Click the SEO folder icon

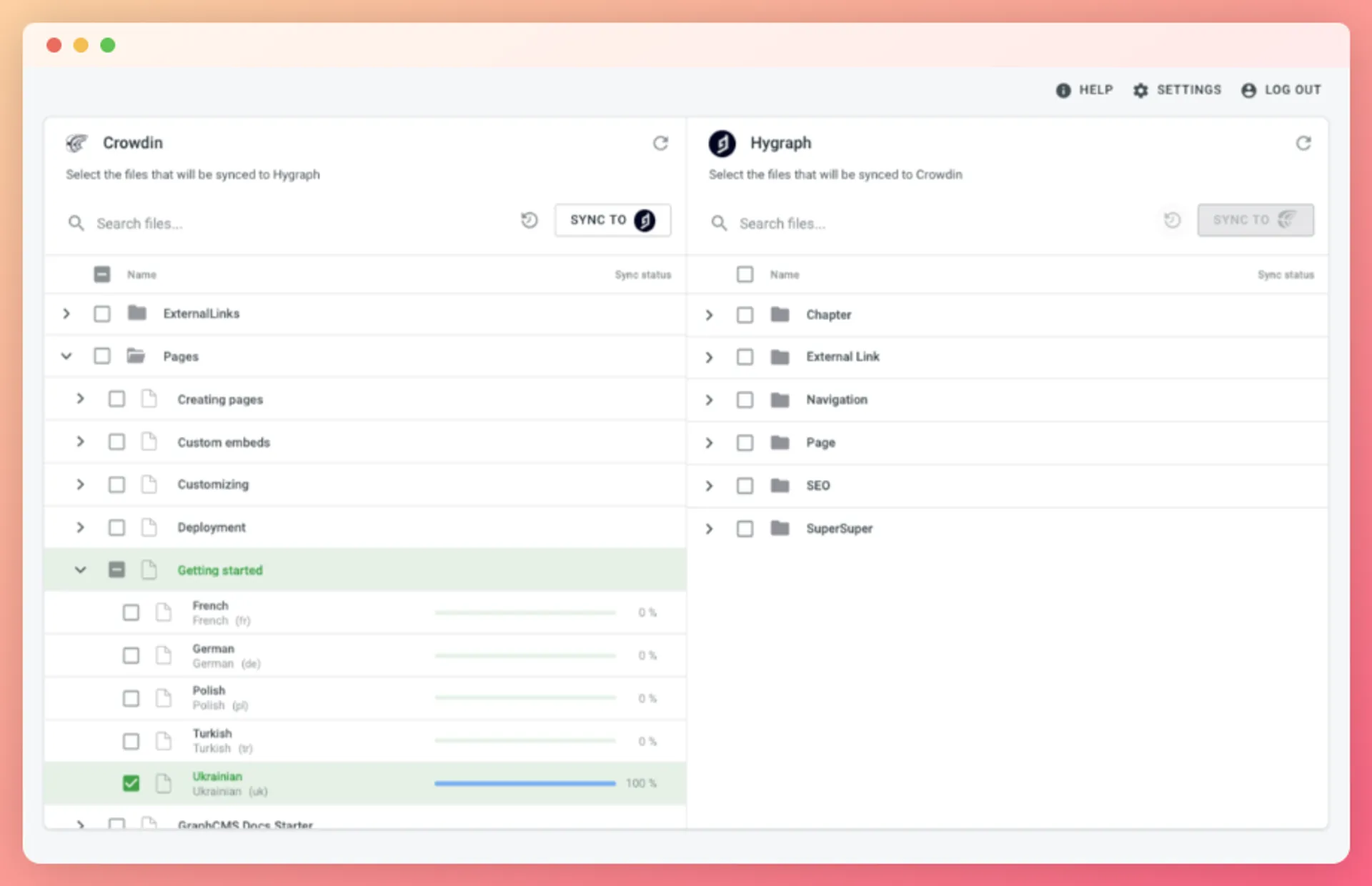(780, 485)
